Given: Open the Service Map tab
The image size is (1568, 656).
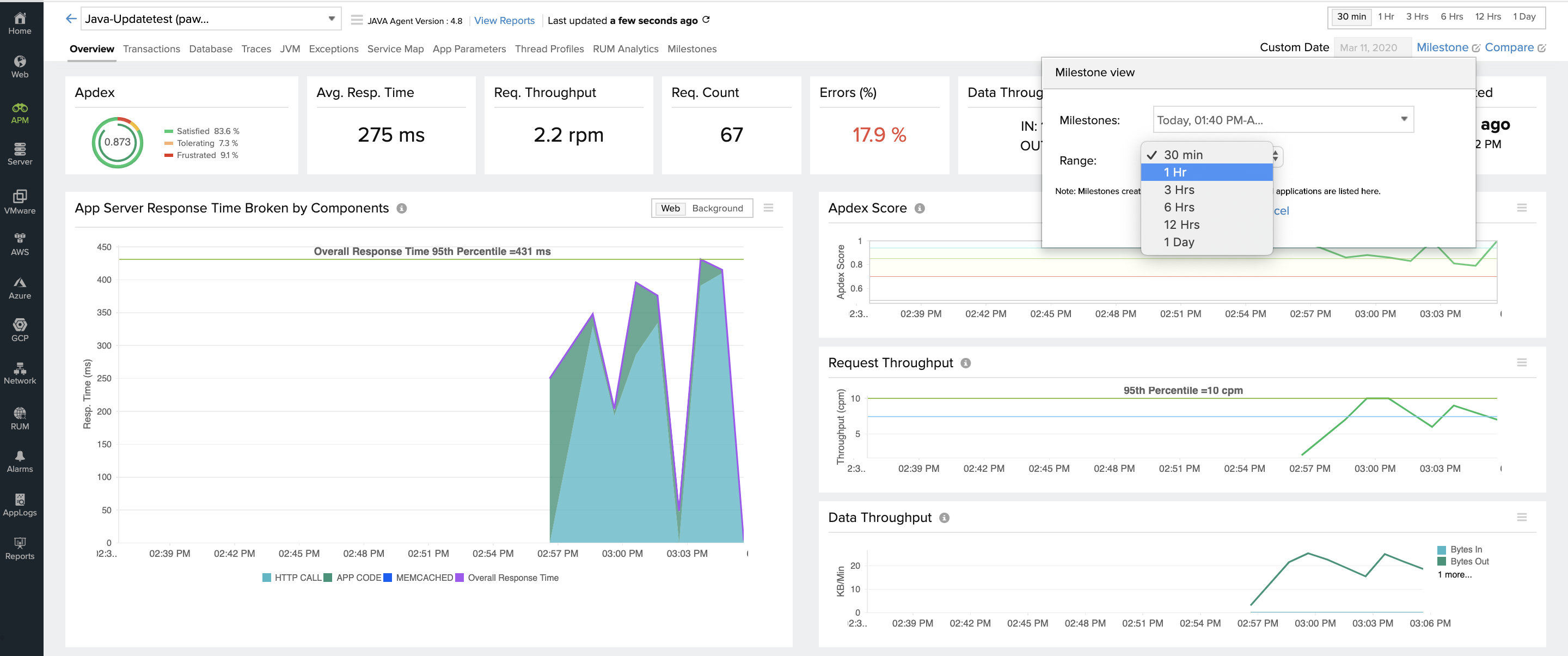Looking at the screenshot, I should [395, 48].
